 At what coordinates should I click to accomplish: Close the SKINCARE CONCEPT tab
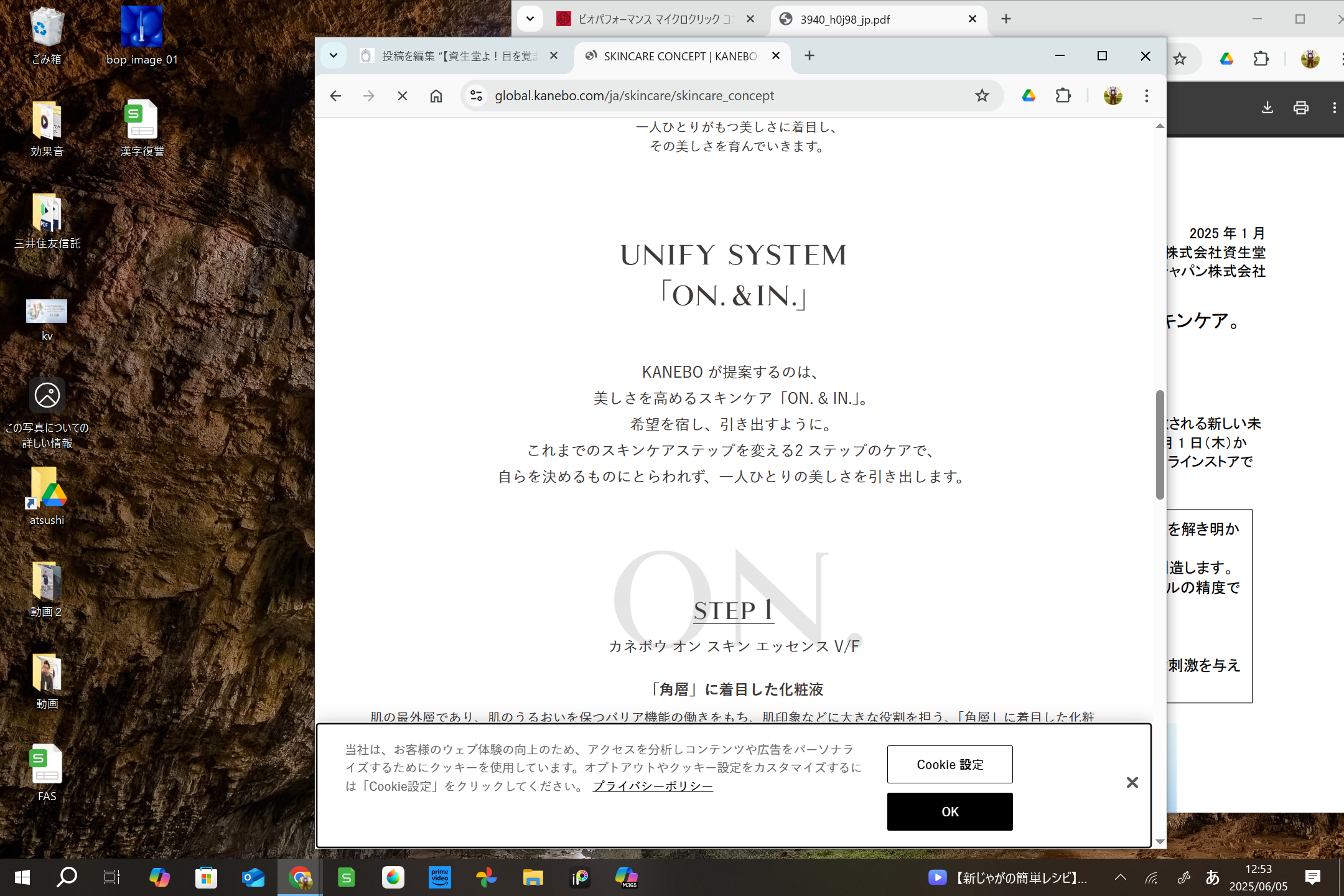tap(776, 56)
